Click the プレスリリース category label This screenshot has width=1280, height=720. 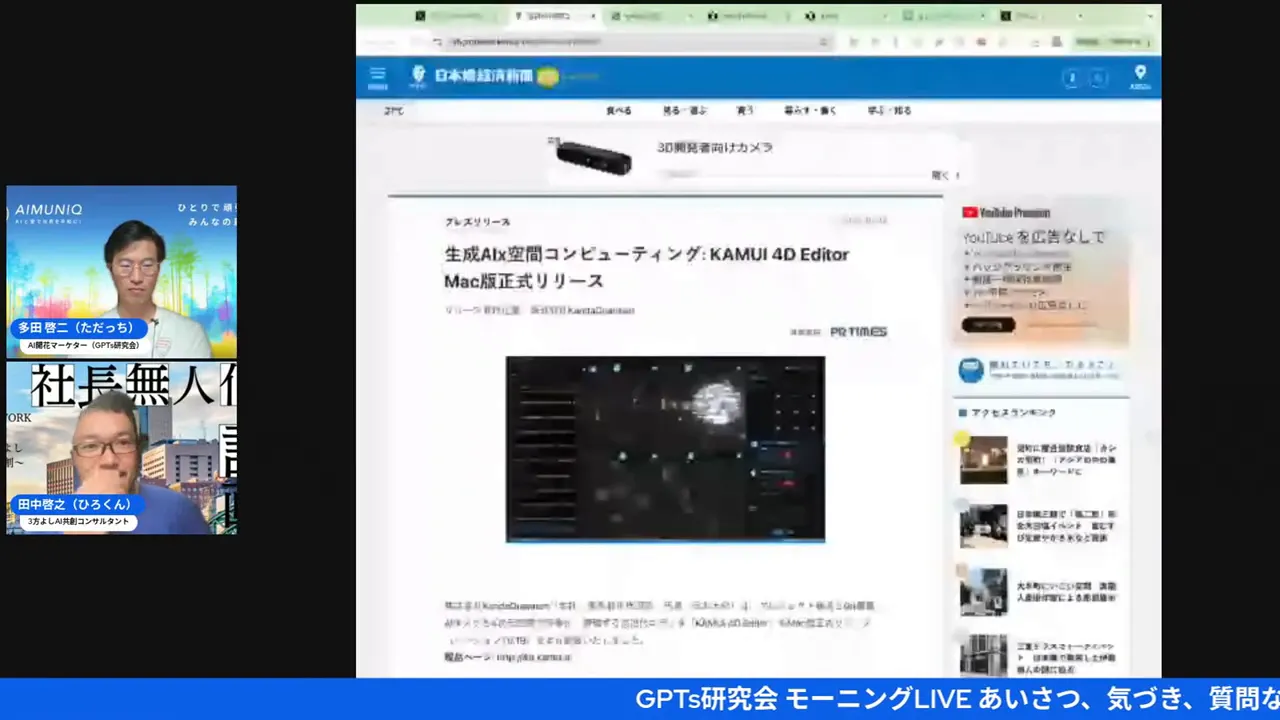coord(478,222)
